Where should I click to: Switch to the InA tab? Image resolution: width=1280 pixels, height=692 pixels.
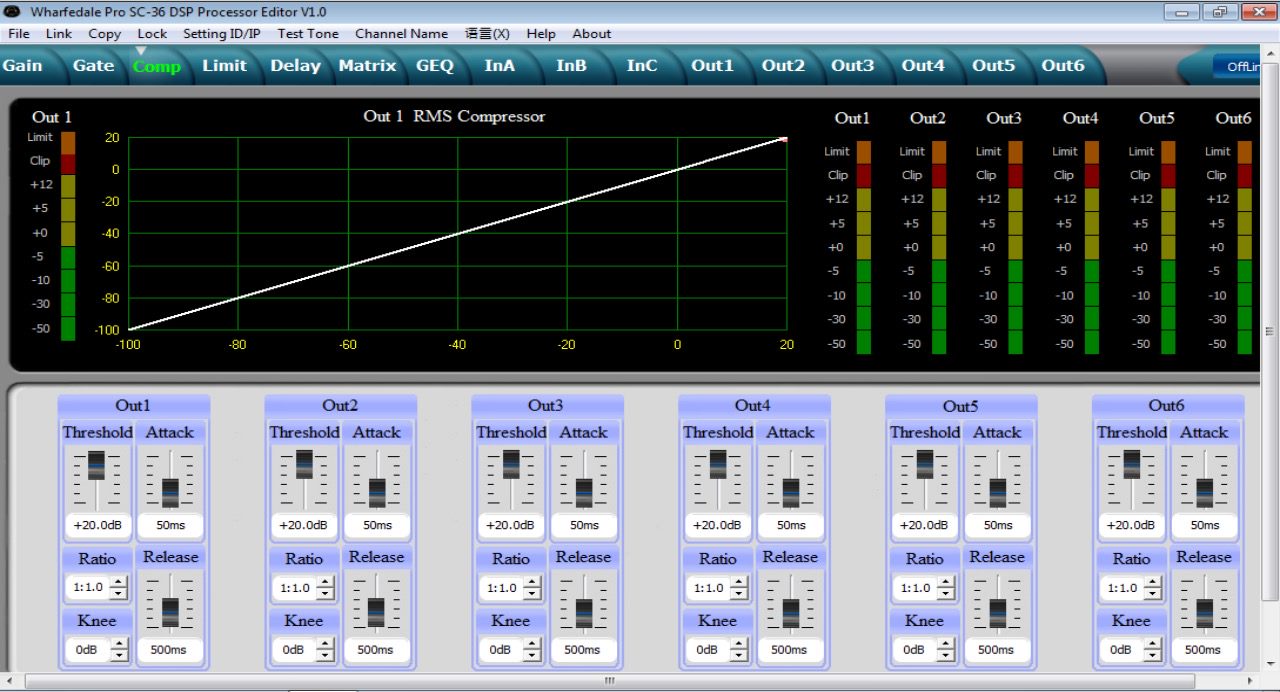pyautogui.click(x=500, y=65)
